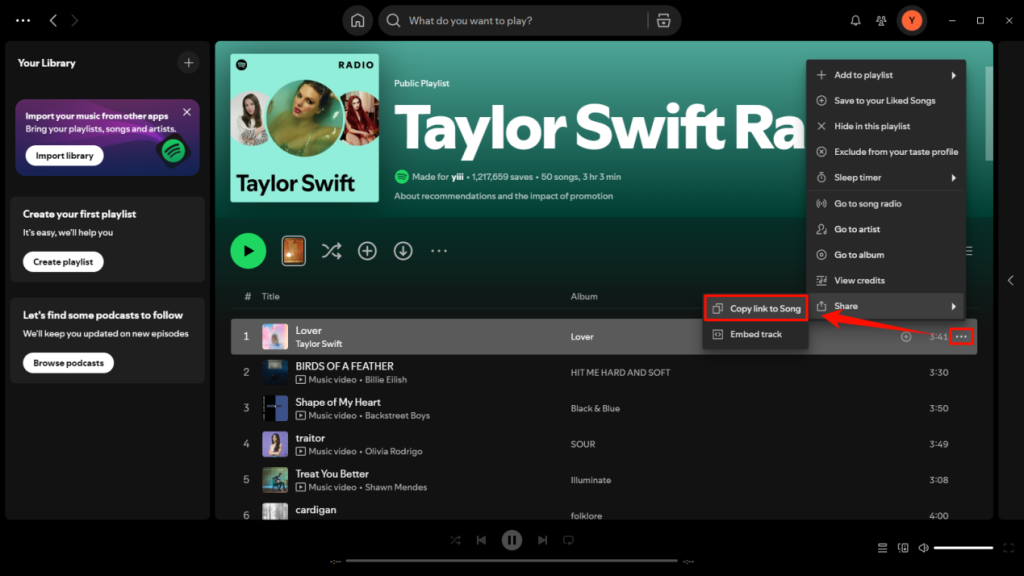Open the SOUR album link
The width and height of the screenshot is (1024, 576).
coord(583,445)
